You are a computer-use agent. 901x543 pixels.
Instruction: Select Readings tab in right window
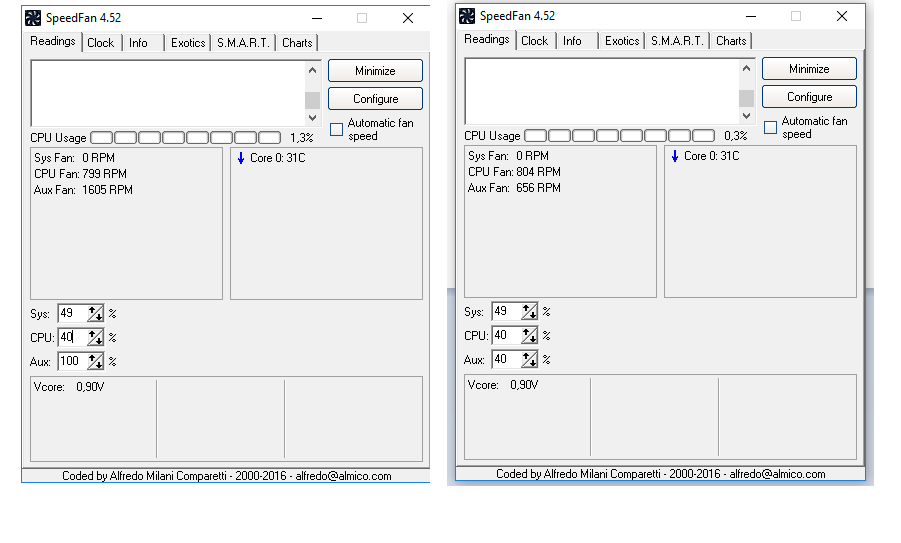pos(487,39)
